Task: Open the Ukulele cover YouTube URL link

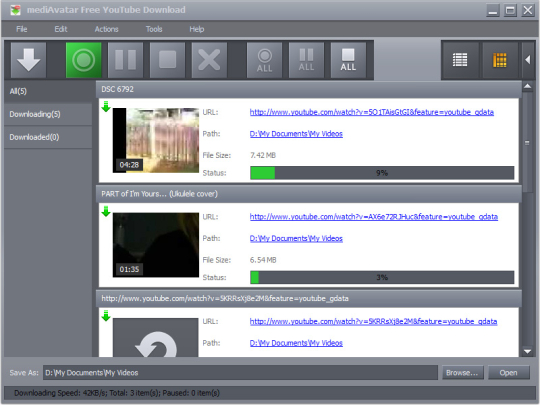Action: coord(374,217)
